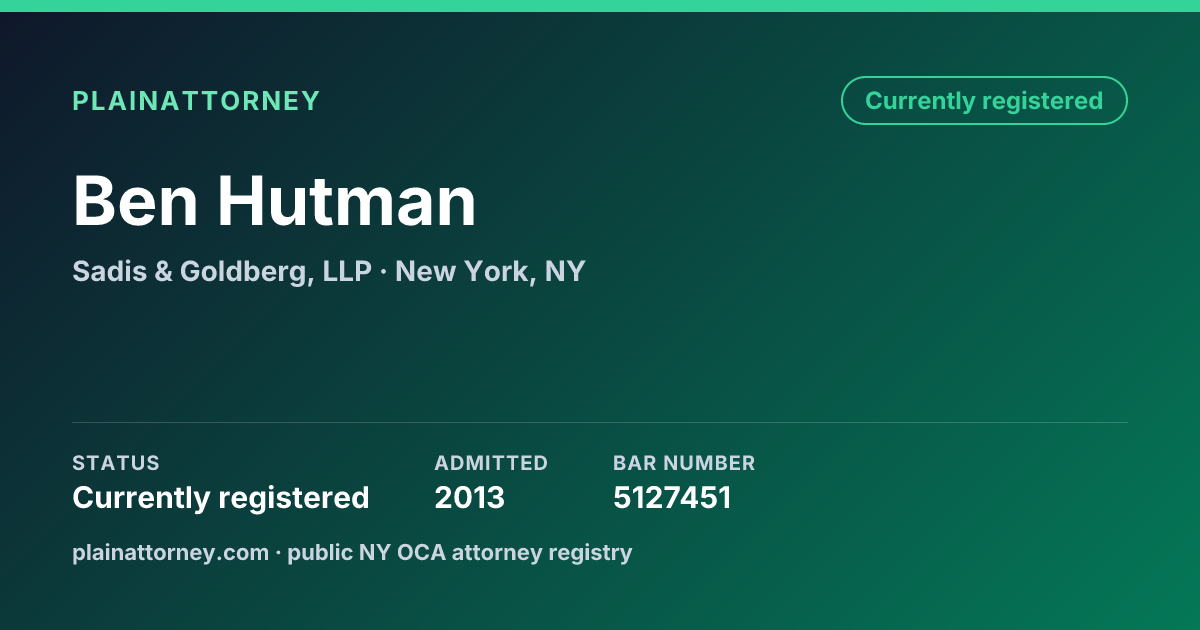The width and height of the screenshot is (1200, 630).
Task: Click the horizontal divider above STATUS
Action: 600,422
